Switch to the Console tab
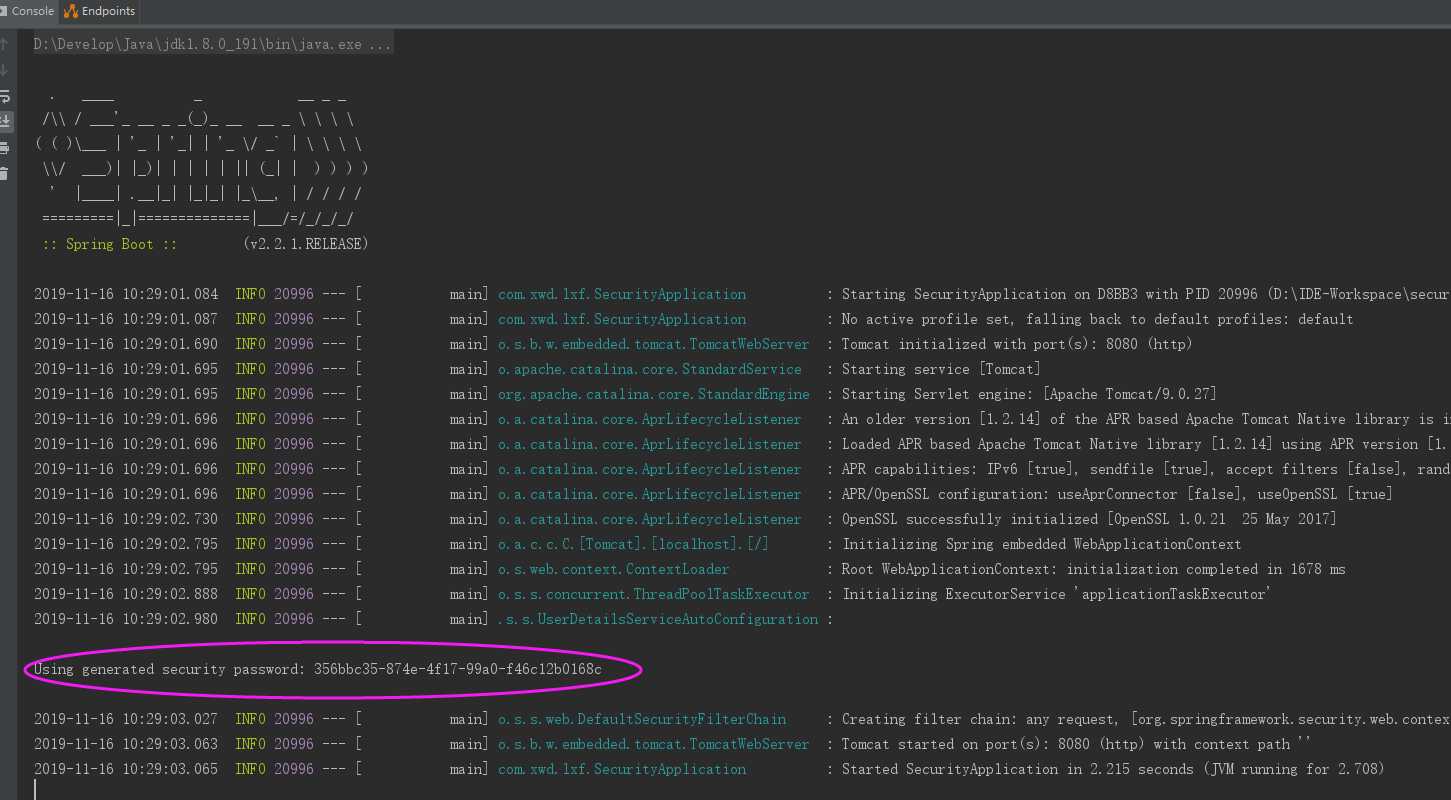The height and width of the screenshot is (800, 1451). (29, 11)
